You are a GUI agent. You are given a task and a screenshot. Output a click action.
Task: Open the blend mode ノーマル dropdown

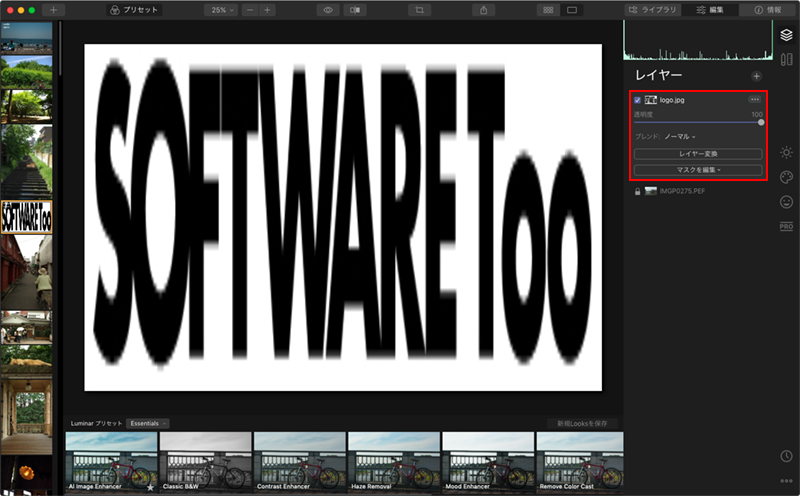[x=680, y=137]
